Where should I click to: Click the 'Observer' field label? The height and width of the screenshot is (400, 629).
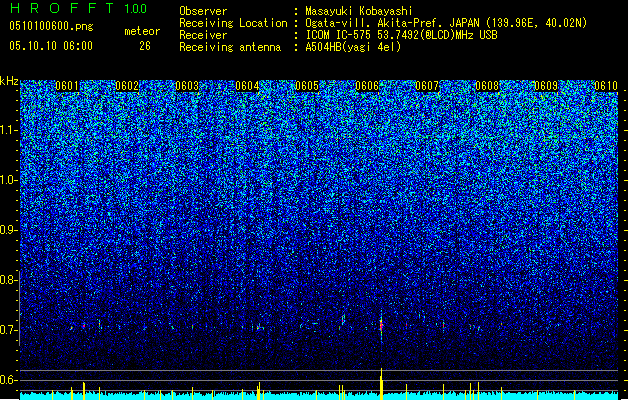point(203,11)
